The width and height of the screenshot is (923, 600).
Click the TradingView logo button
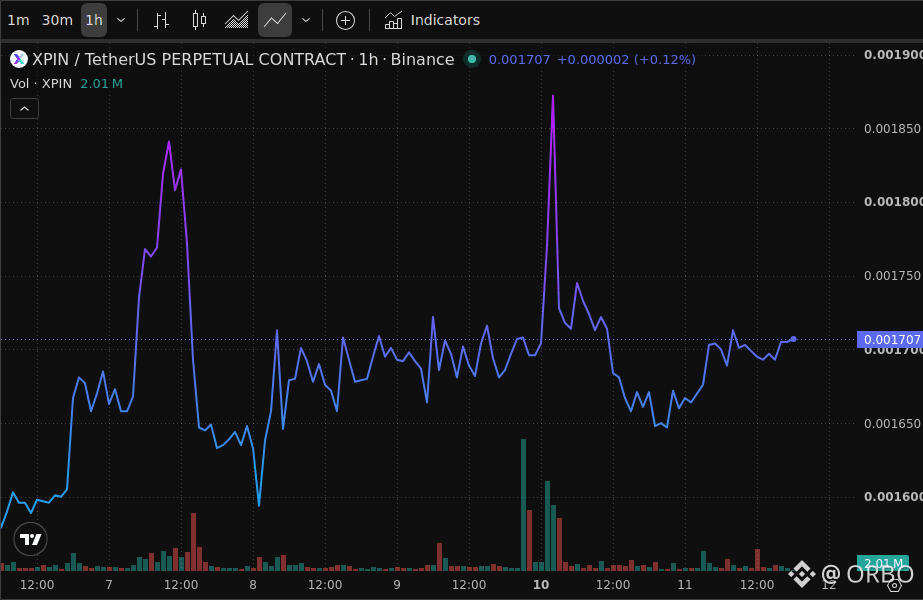tap(30, 539)
